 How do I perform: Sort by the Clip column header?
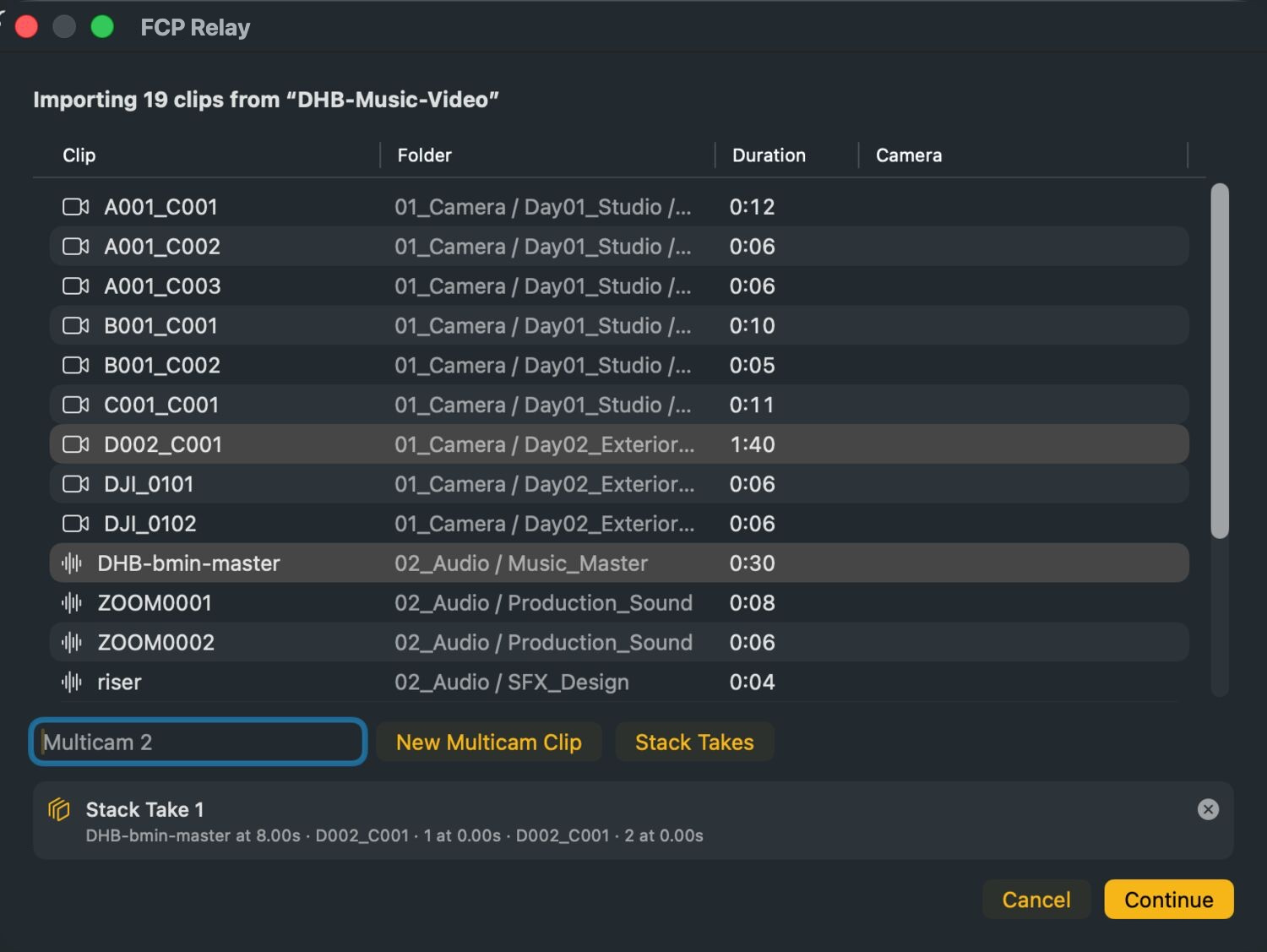pyautogui.click(x=79, y=155)
